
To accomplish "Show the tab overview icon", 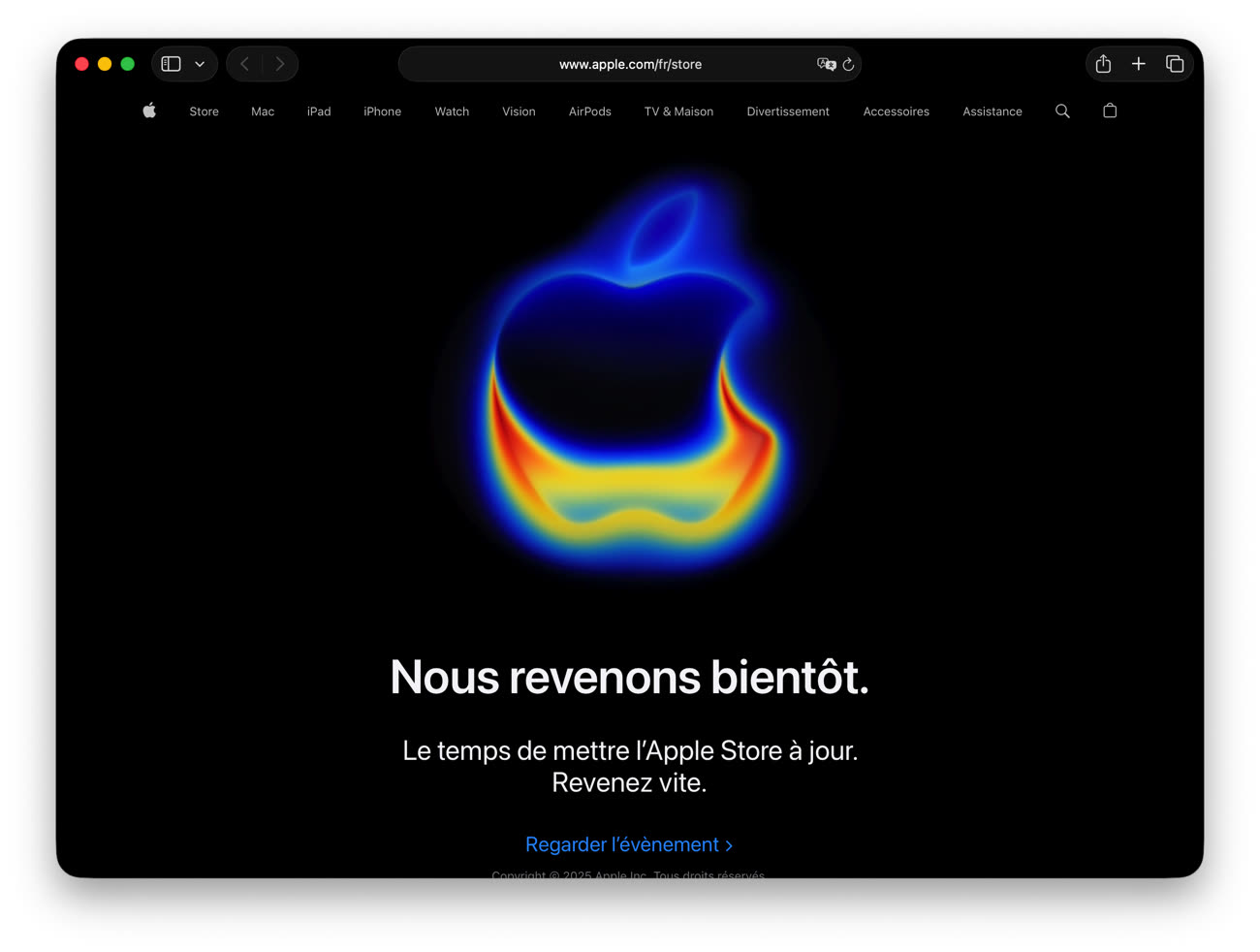I will [x=1175, y=64].
